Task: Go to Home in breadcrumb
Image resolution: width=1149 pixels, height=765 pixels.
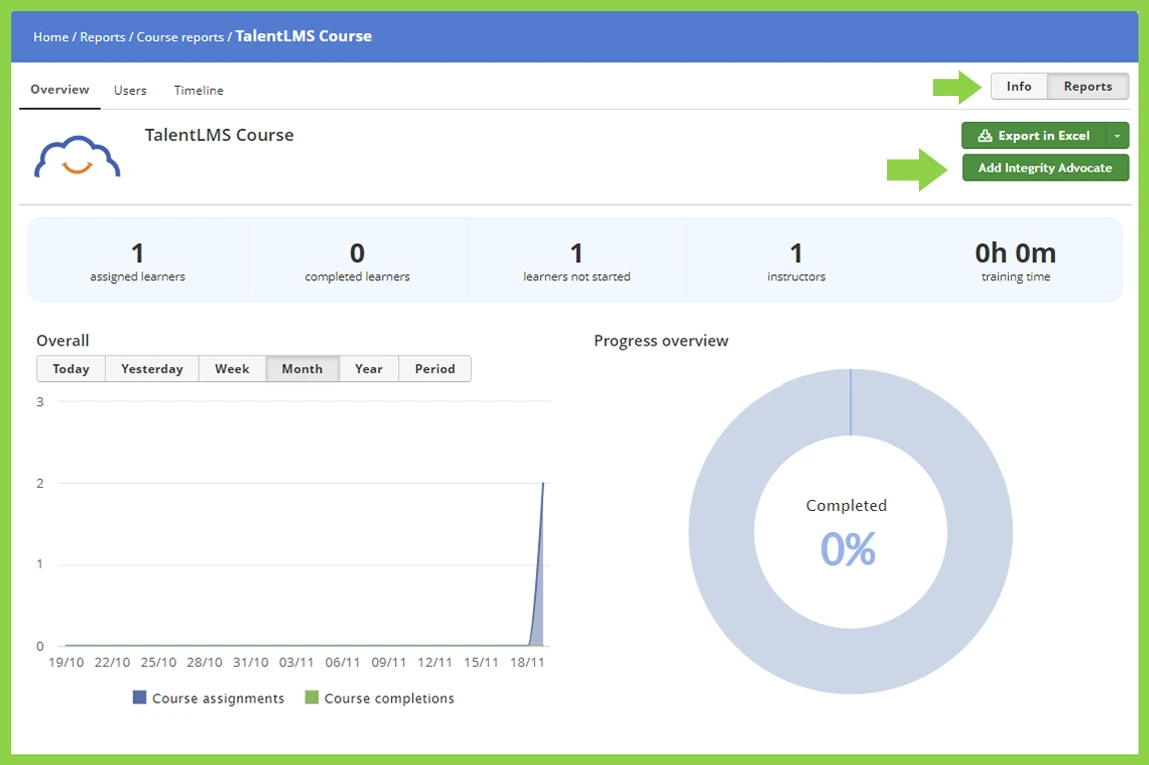Action: pos(51,37)
